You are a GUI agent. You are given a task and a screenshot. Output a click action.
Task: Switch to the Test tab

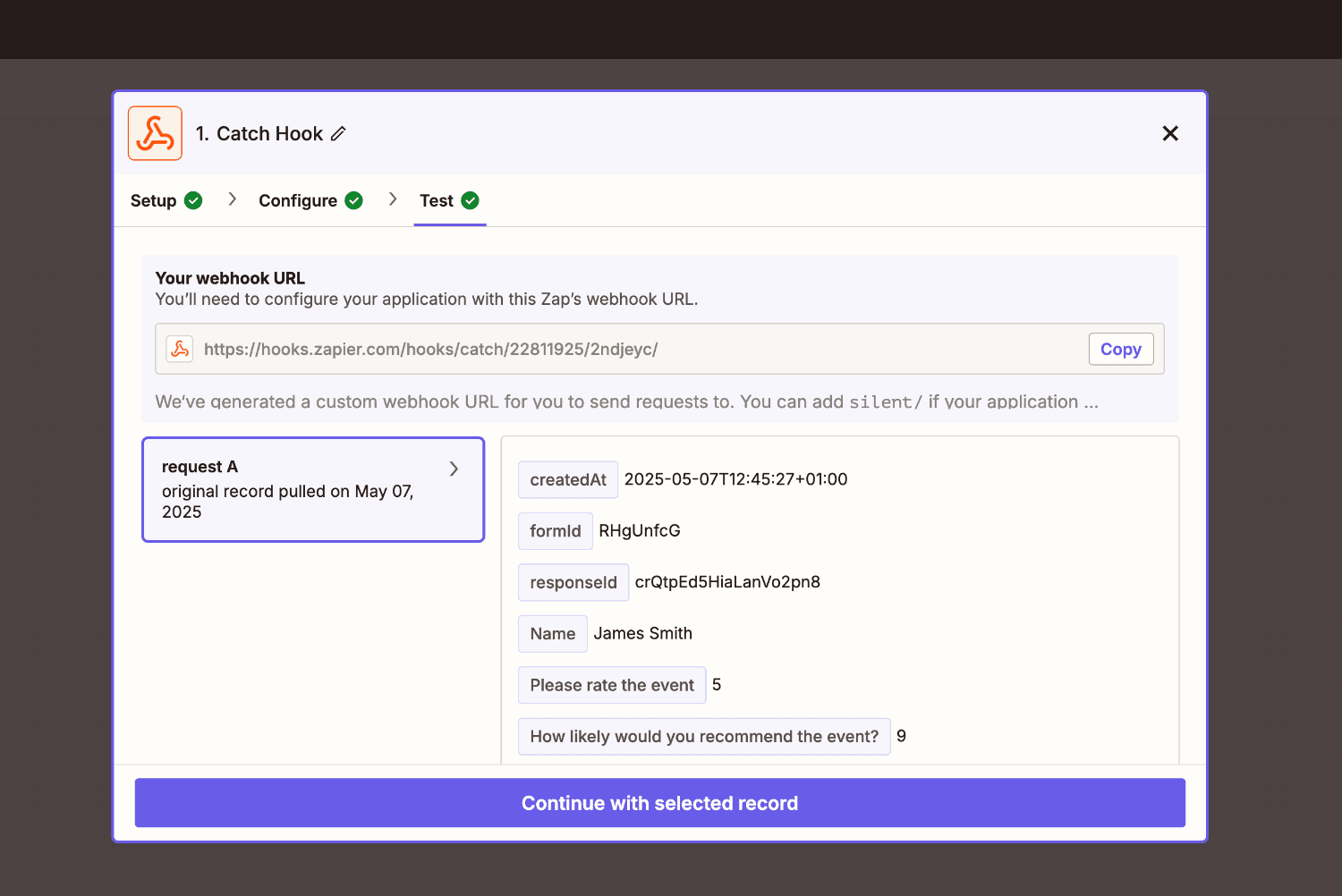click(450, 200)
